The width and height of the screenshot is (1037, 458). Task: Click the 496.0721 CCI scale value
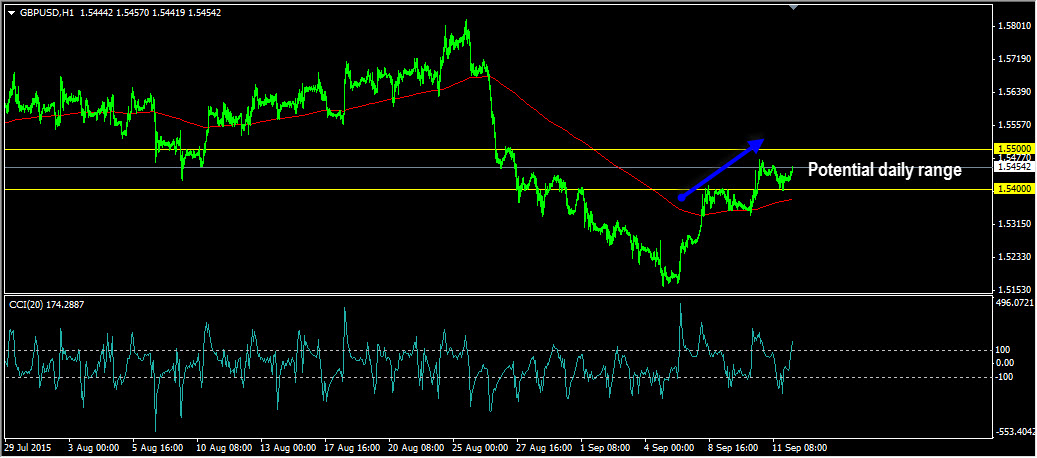[x=1015, y=303]
